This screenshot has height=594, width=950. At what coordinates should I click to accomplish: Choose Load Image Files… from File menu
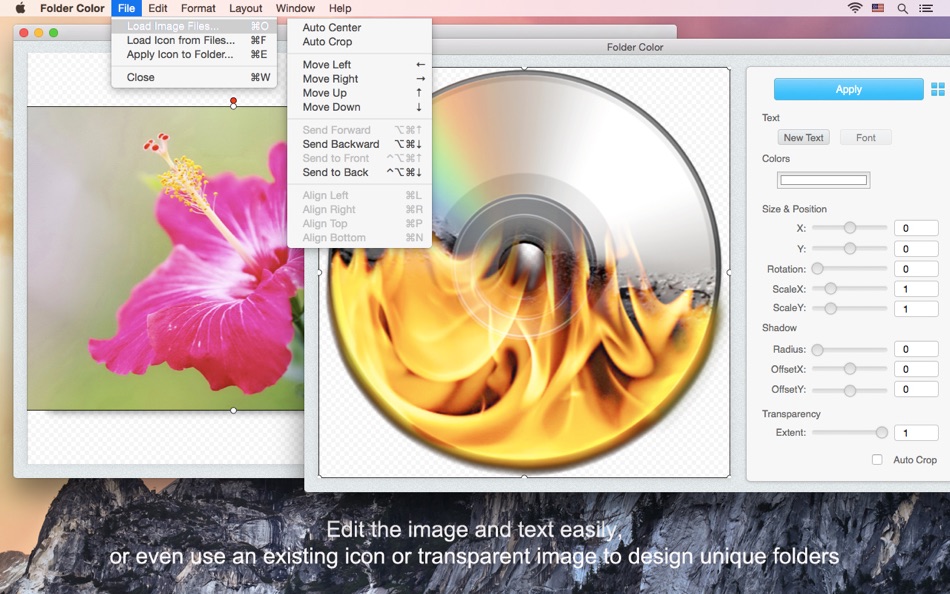coord(194,26)
